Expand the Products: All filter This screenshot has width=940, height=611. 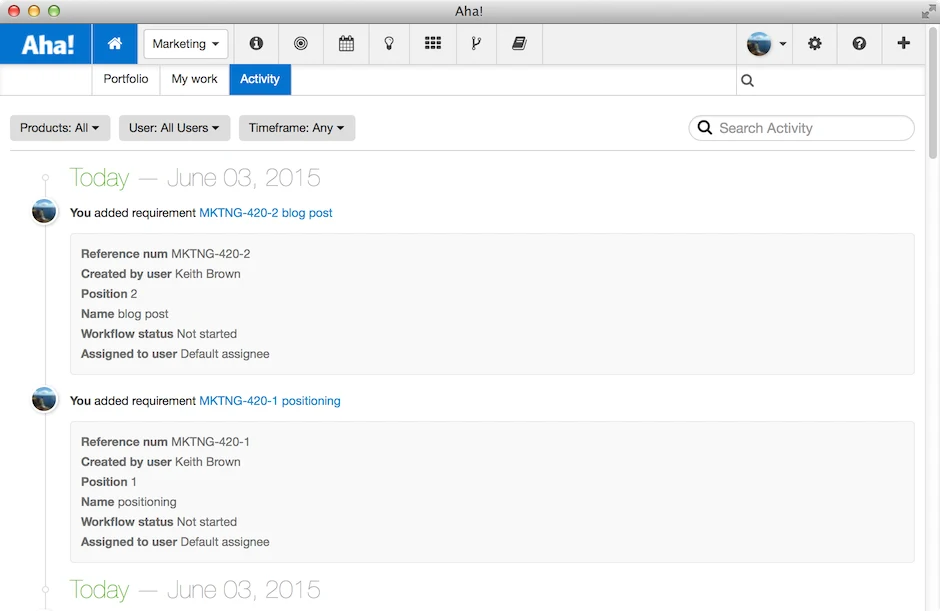click(x=60, y=128)
